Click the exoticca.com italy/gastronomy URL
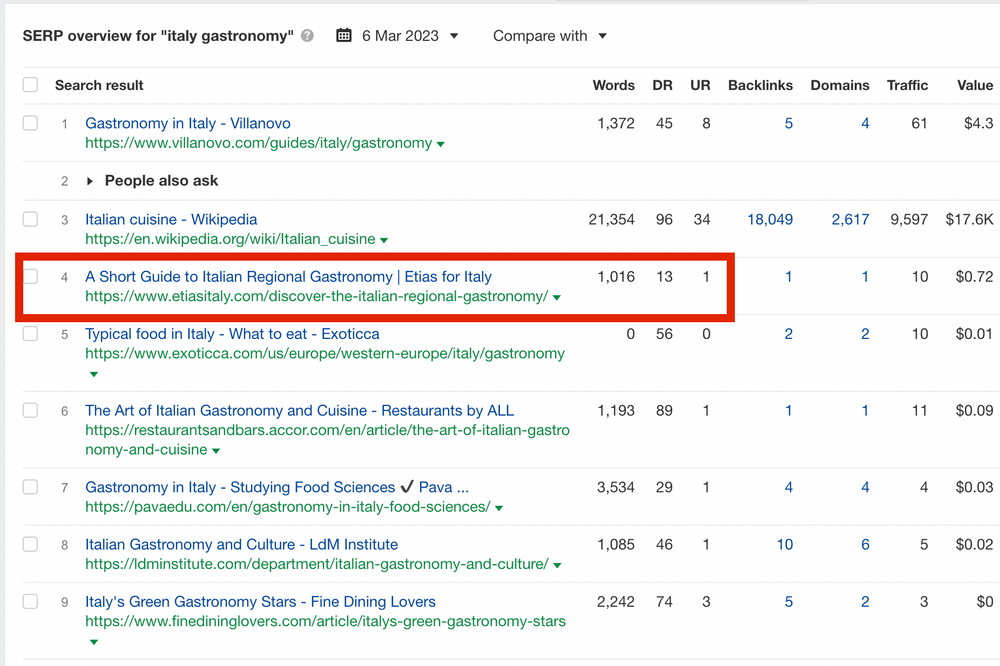 coord(325,353)
